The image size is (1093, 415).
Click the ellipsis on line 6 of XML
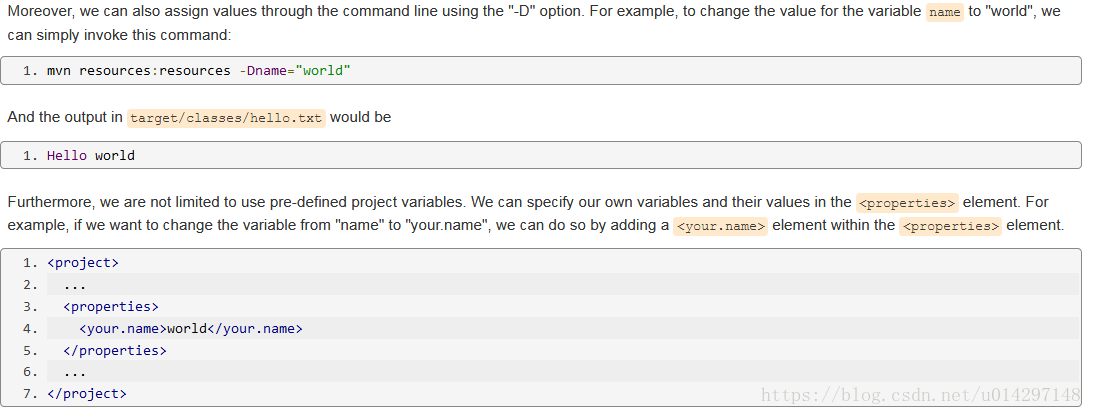74,372
